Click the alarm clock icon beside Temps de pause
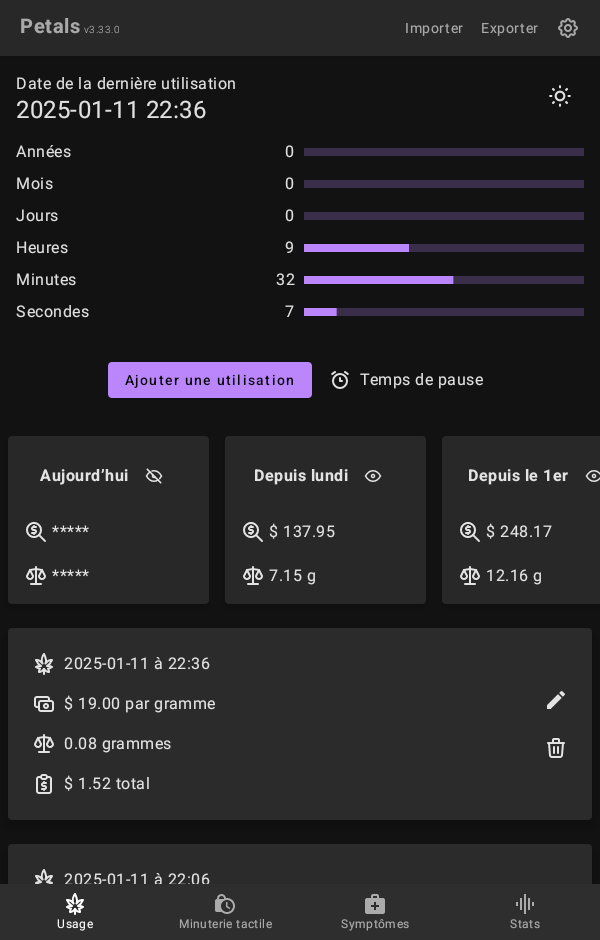The width and height of the screenshot is (600, 940). point(340,380)
